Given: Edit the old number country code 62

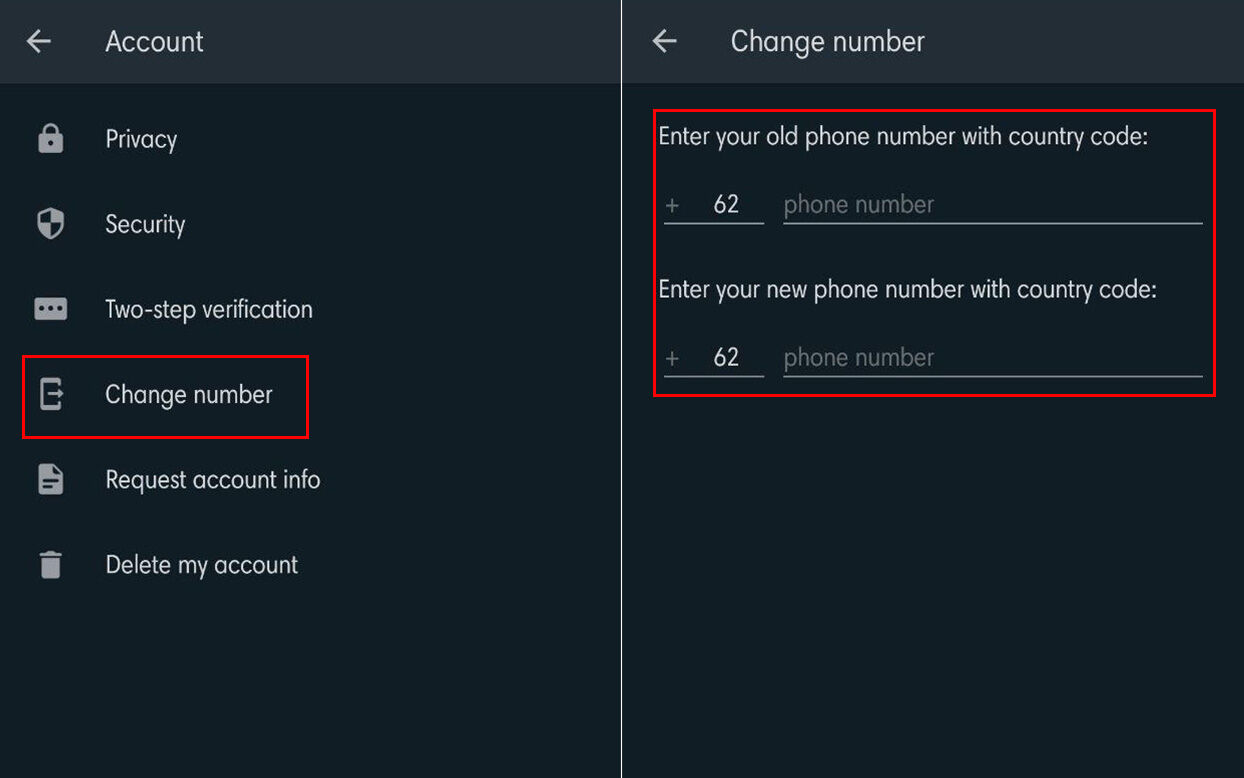Looking at the screenshot, I should point(725,205).
